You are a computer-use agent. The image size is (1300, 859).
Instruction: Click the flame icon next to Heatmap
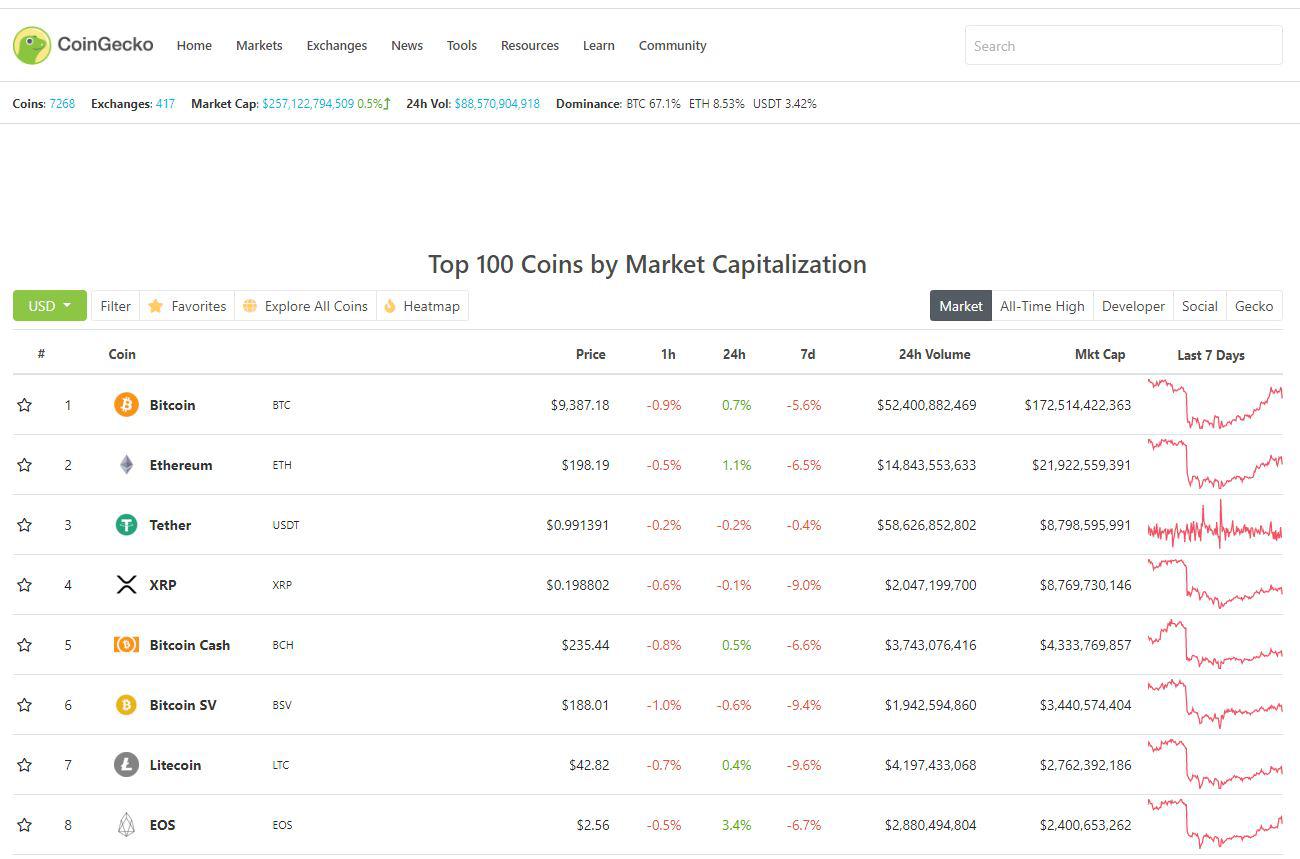click(389, 305)
